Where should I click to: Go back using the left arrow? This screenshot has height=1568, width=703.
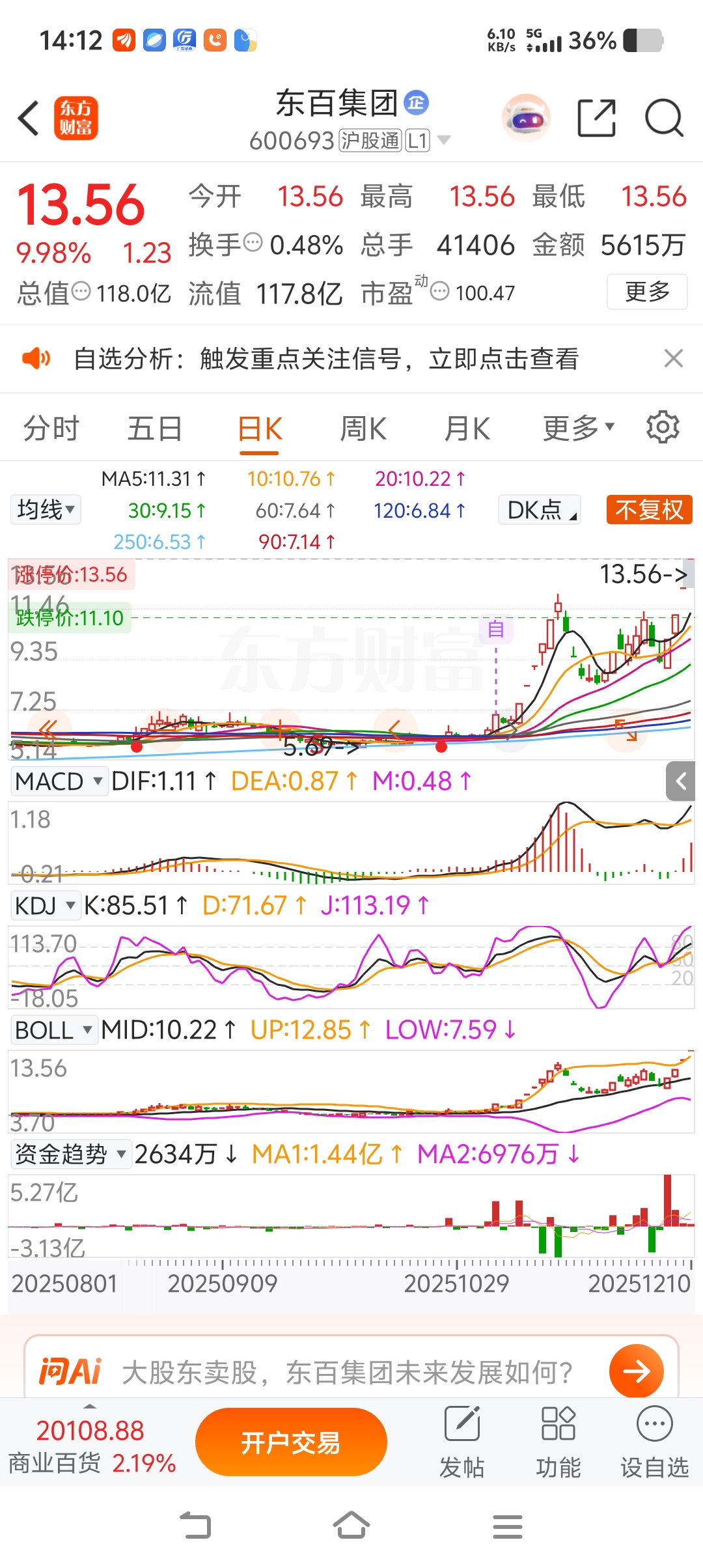(x=29, y=119)
